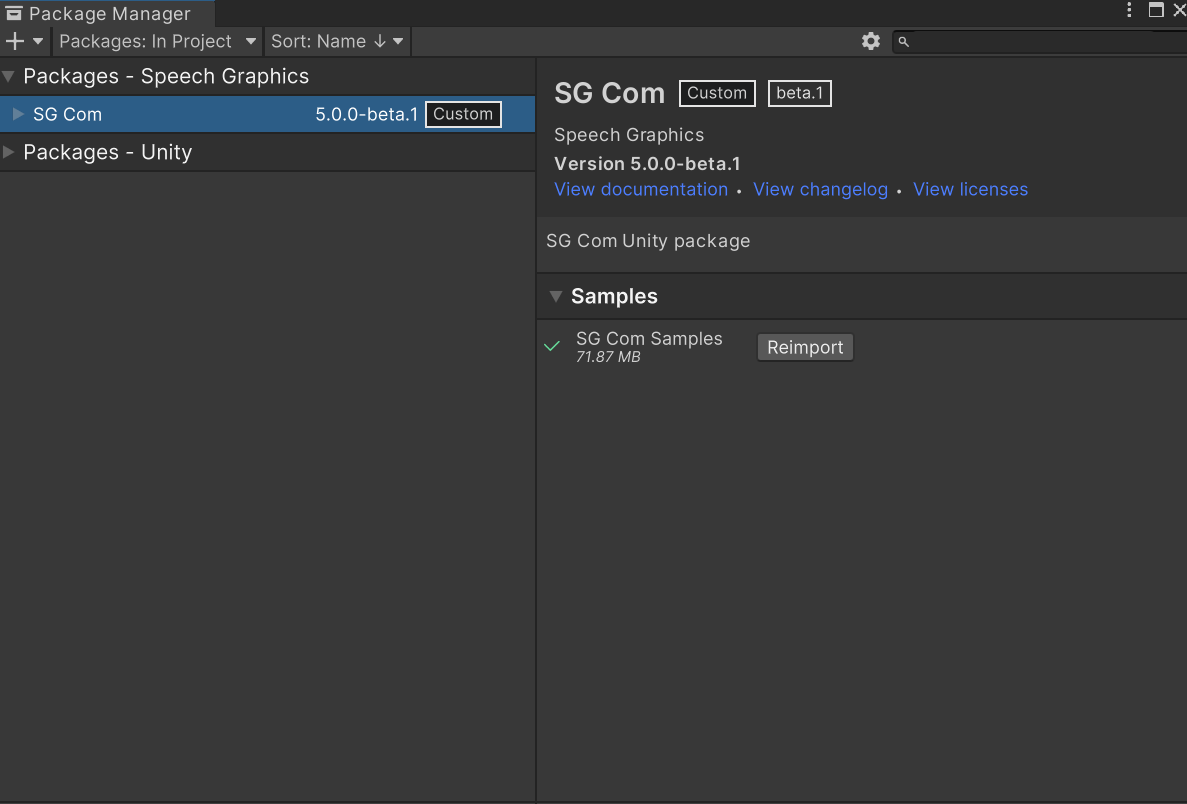Open the add package plus menu
This screenshot has height=804, width=1187.
pyautogui.click(x=22, y=41)
